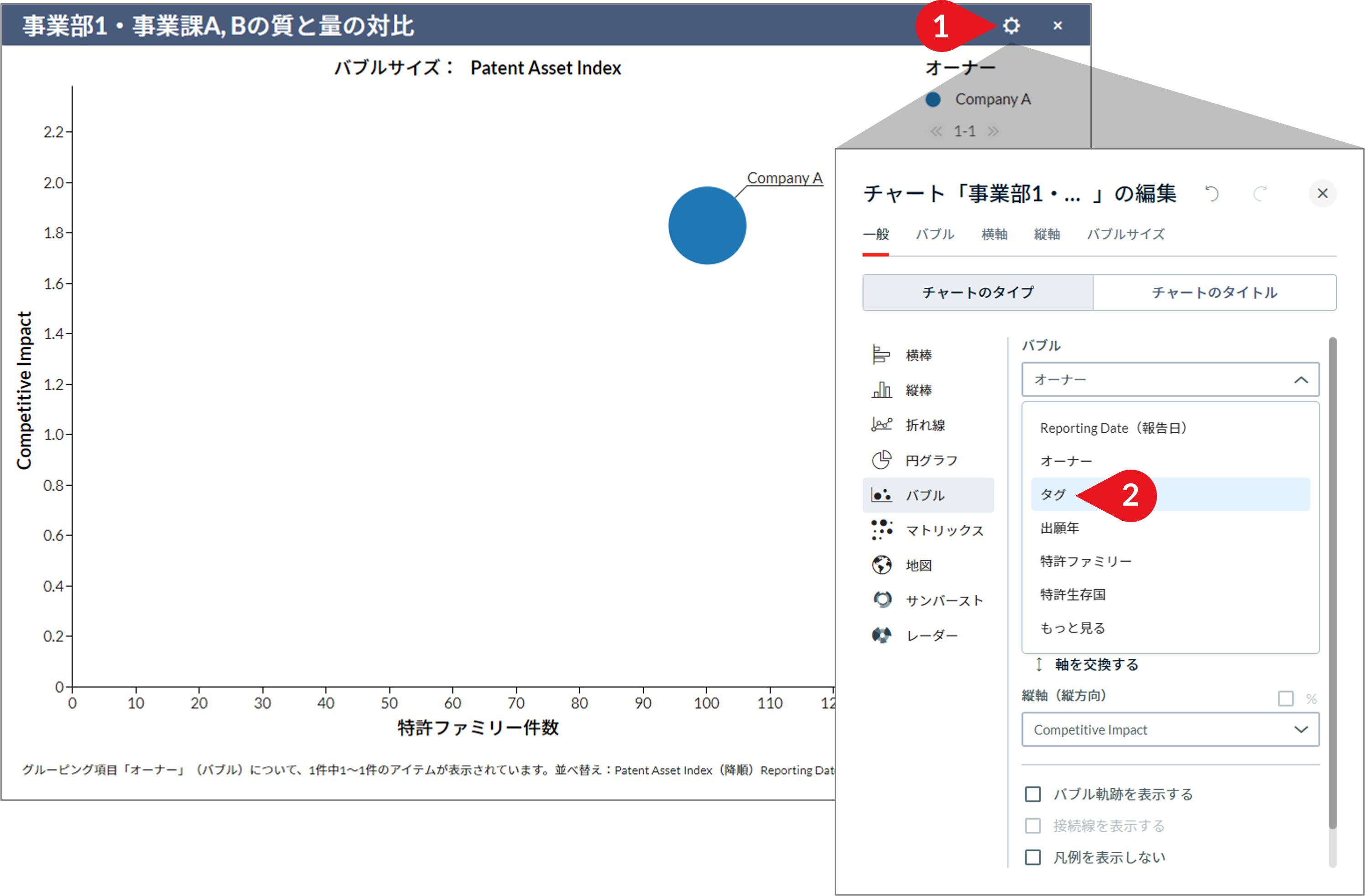1365x896 pixels.
Task: Click the undo icon in the chart editor
Action: (1212, 193)
